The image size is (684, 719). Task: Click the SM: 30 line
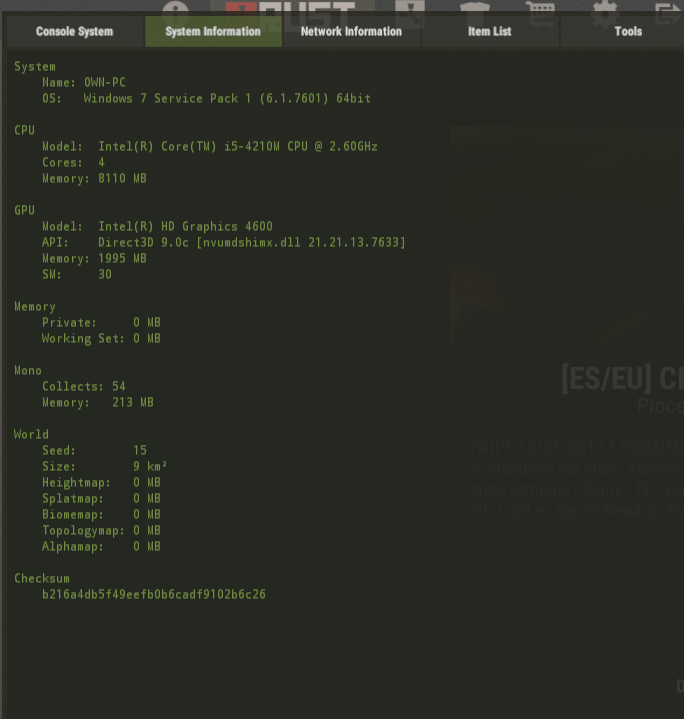coord(77,275)
